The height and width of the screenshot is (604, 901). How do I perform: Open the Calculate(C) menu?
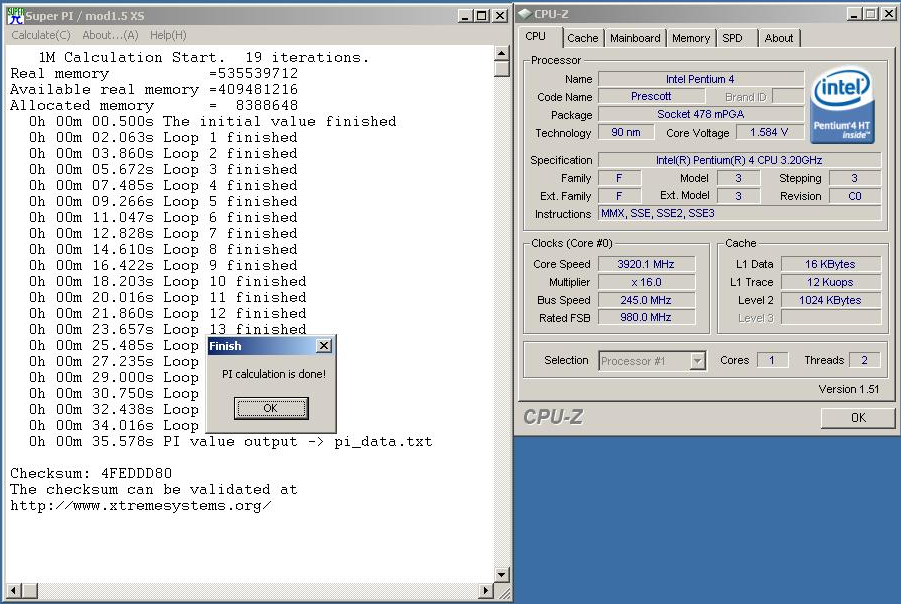(x=41, y=35)
